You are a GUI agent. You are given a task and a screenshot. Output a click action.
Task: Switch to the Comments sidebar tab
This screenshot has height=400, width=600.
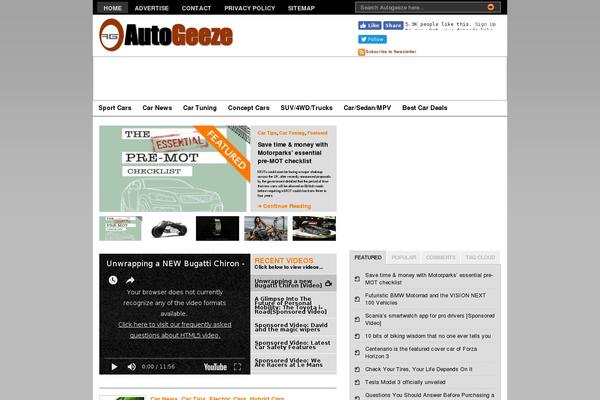tap(440, 257)
